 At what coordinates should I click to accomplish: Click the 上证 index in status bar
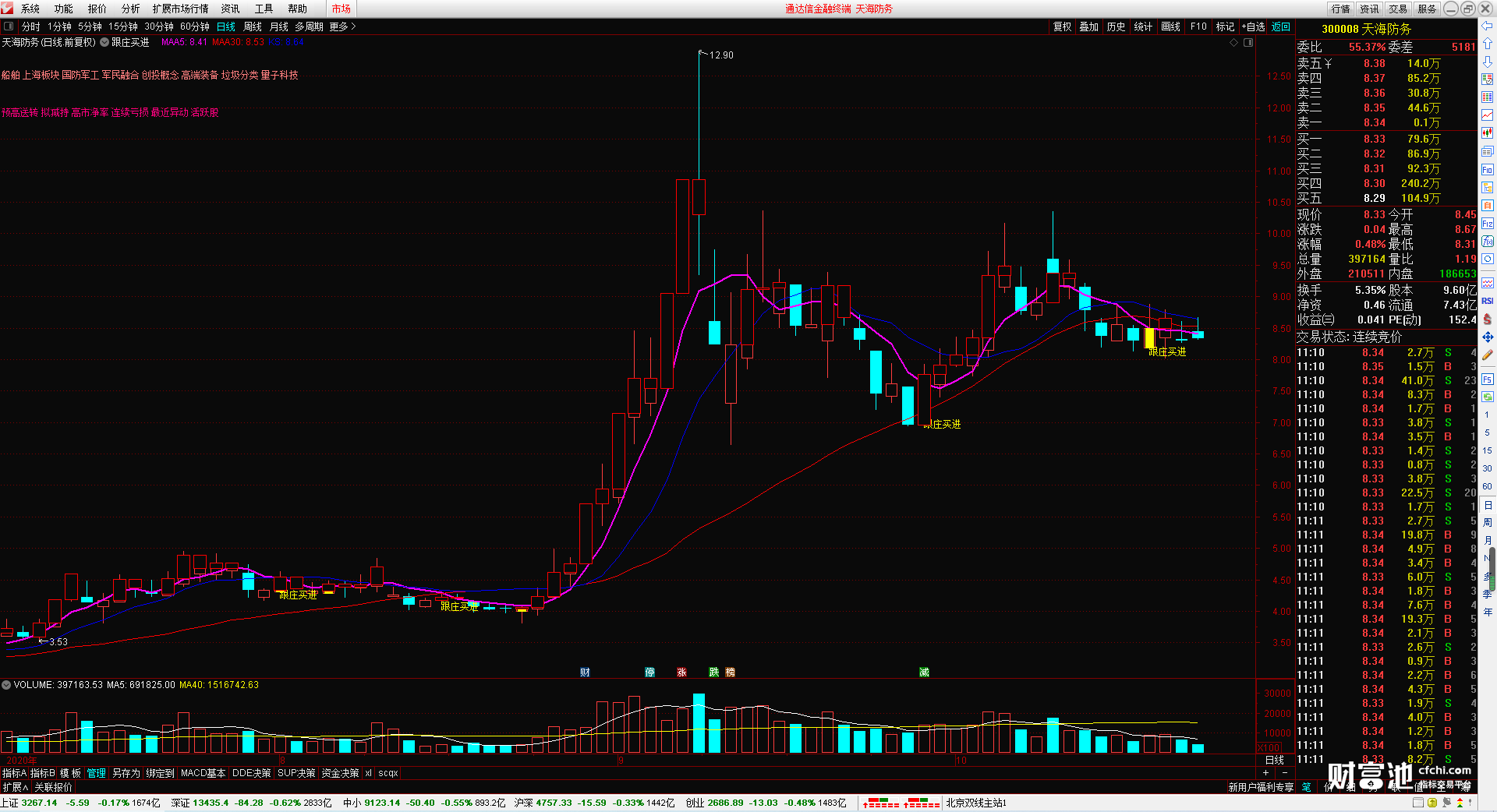[x=80, y=803]
